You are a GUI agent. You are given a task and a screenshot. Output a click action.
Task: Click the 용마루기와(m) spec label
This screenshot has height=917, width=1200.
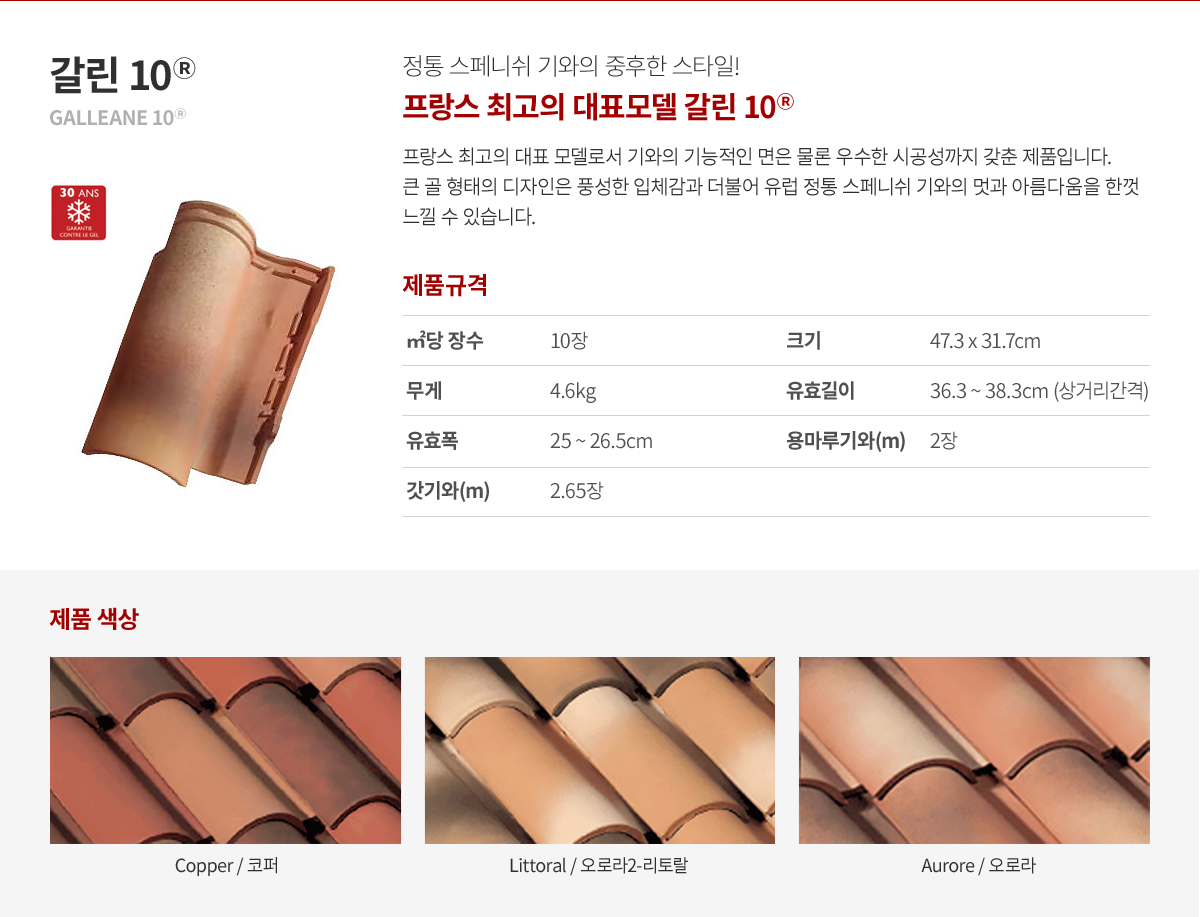[x=845, y=441]
